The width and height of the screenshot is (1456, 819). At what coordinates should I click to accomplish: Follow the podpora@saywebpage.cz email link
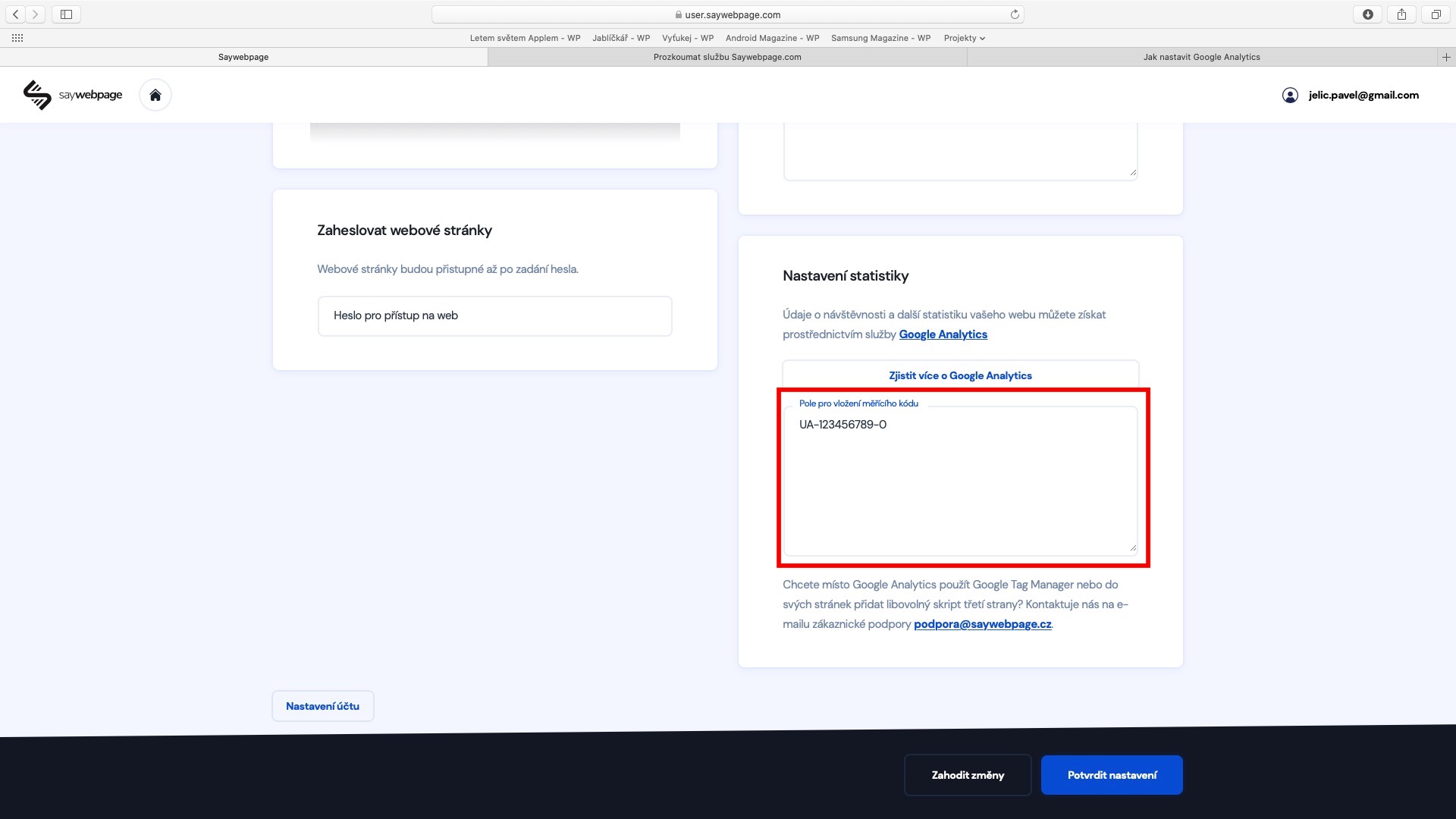(982, 624)
